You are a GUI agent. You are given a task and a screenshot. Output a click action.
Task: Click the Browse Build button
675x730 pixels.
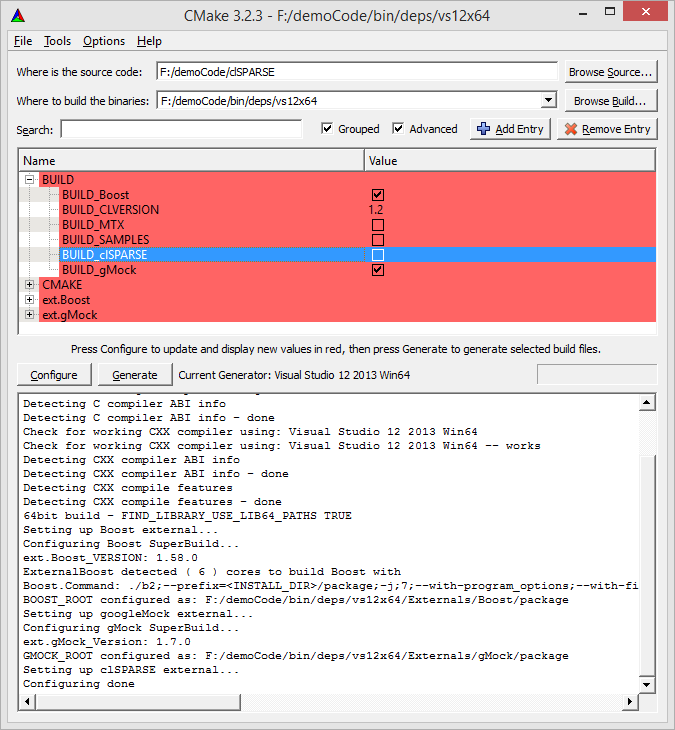tap(611, 101)
